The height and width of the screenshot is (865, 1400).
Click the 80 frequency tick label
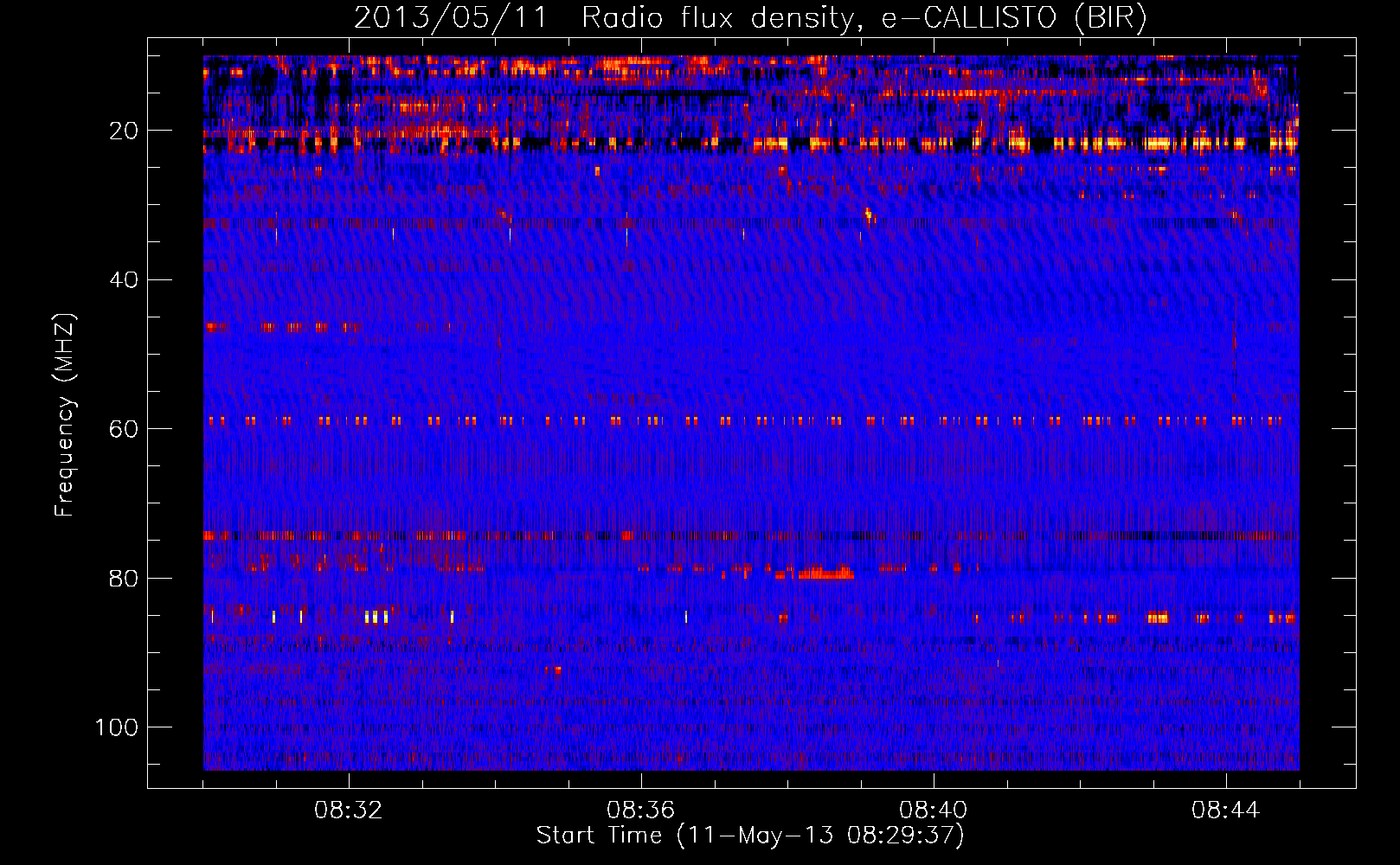pyautogui.click(x=124, y=579)
